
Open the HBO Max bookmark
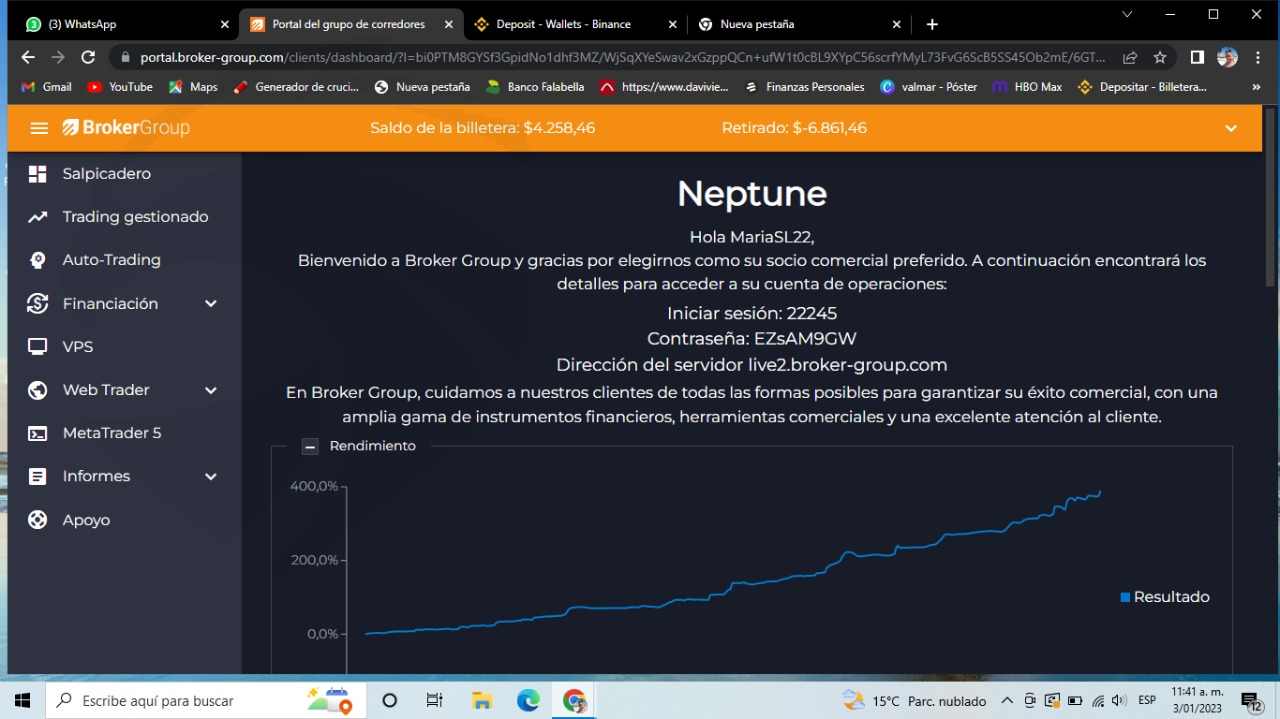(x=1028, y=87)
